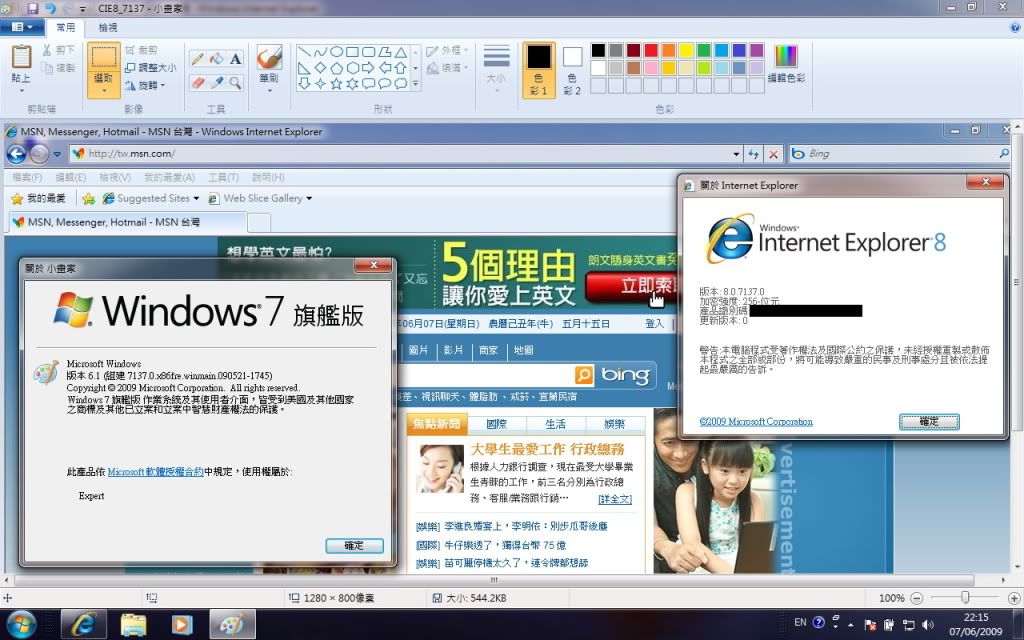Click the EN language indicator in taskbar
1024x640 pixels.
[800, 622]
